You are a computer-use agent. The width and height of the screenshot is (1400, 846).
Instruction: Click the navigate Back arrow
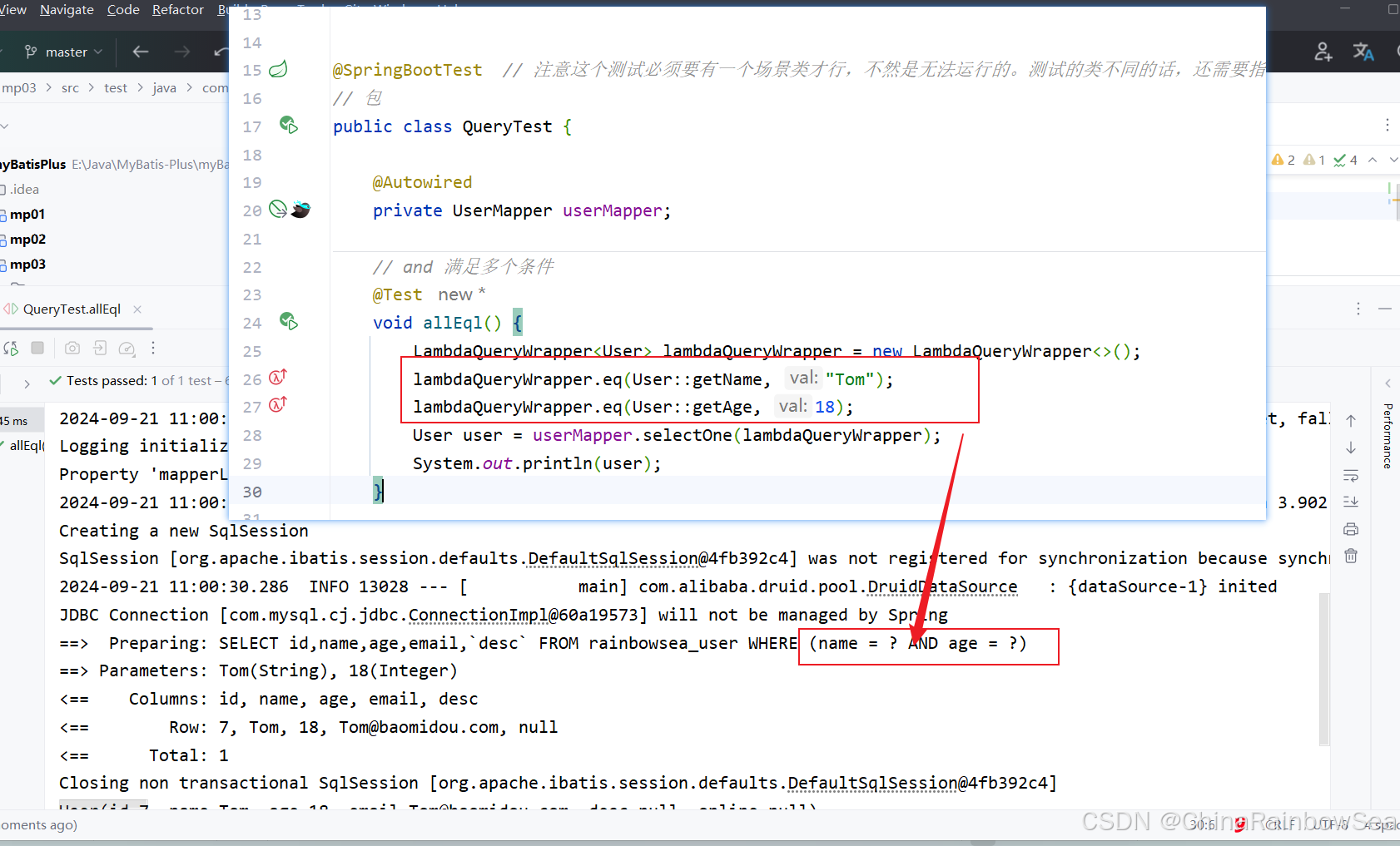click(141, 52)
